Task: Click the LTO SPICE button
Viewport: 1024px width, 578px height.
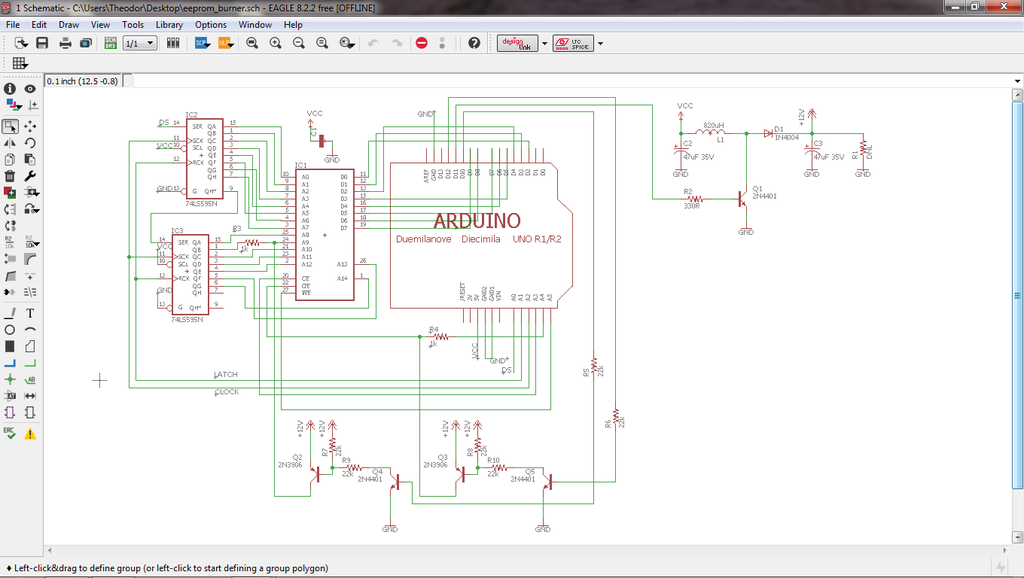Action: point(575,43)
